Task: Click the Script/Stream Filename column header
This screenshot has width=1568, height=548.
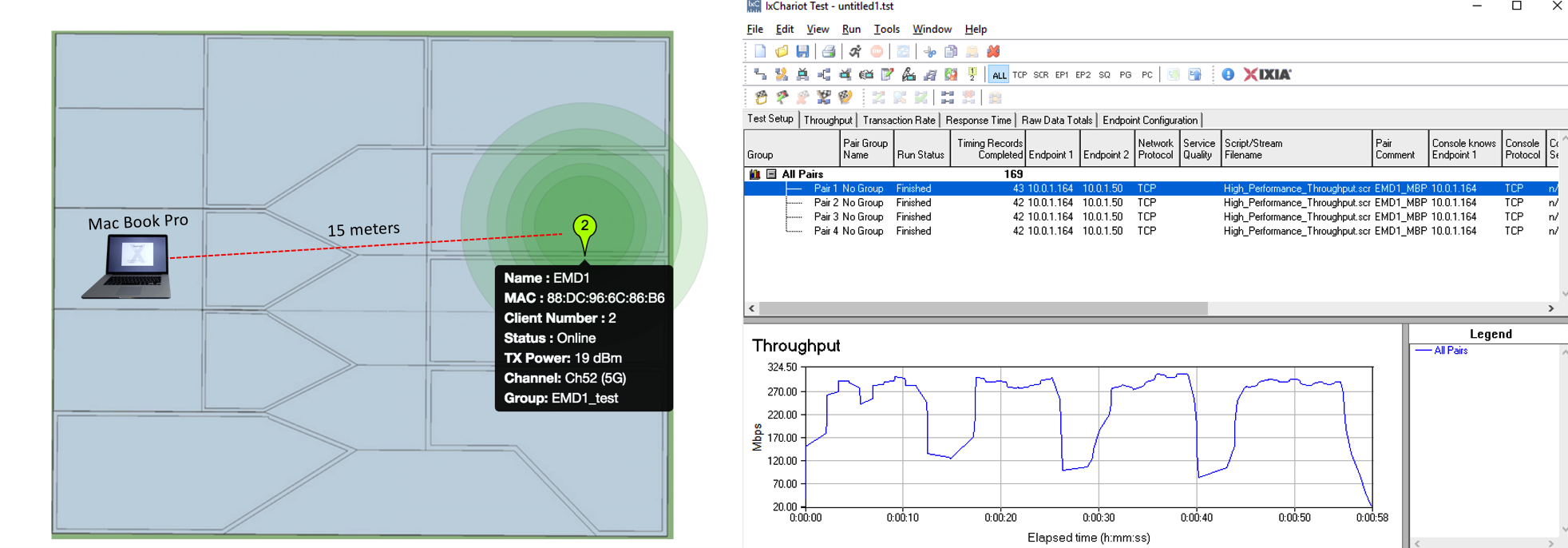Action: (1295, 149)
